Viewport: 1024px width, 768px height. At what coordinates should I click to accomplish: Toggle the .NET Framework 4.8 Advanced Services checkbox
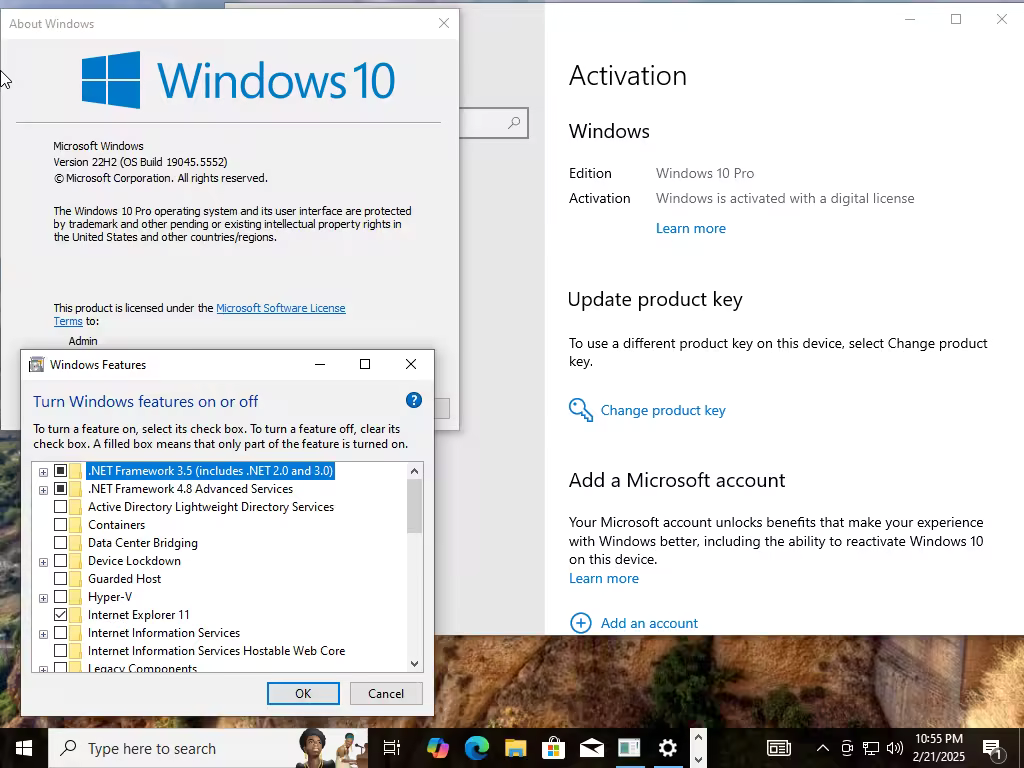coord(60,488)
